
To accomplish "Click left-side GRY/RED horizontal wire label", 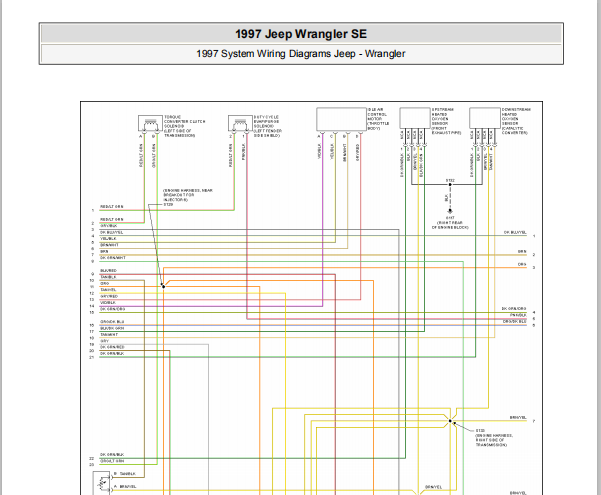I will [x=109, y=296].
